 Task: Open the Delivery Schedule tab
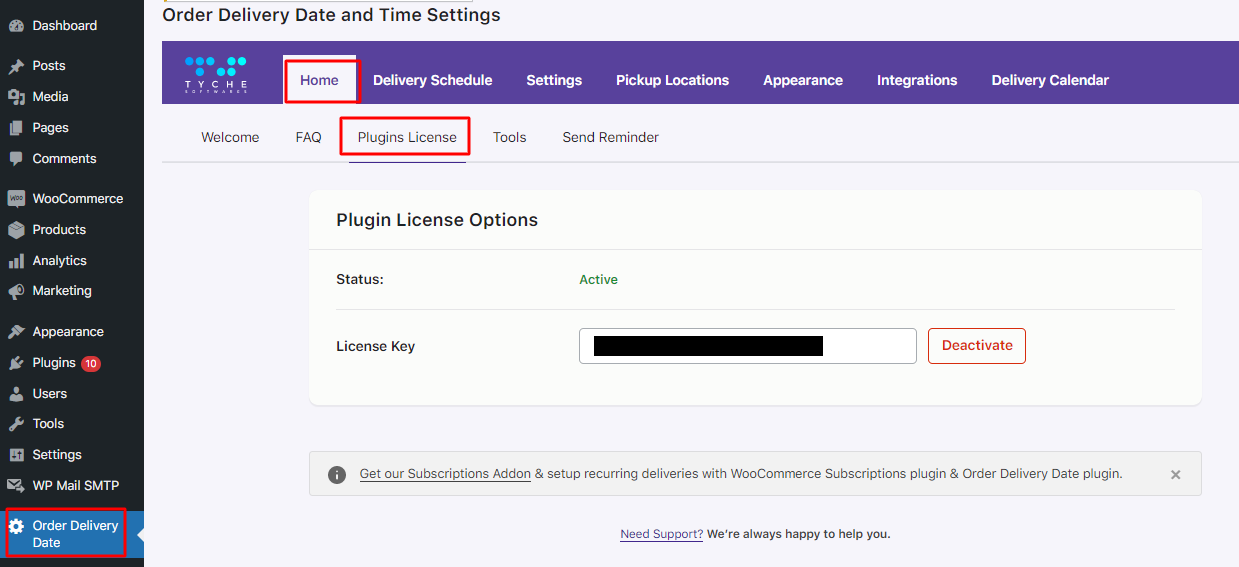coord(433,80)
